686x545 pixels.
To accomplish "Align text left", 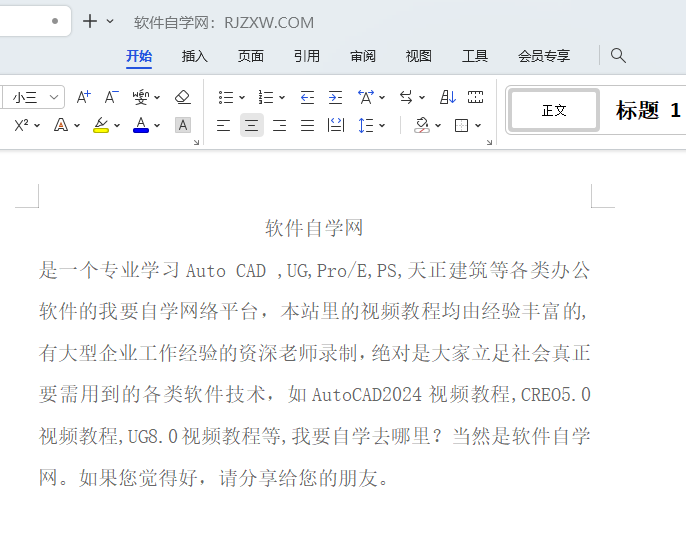I will click(x=224, y=126).
